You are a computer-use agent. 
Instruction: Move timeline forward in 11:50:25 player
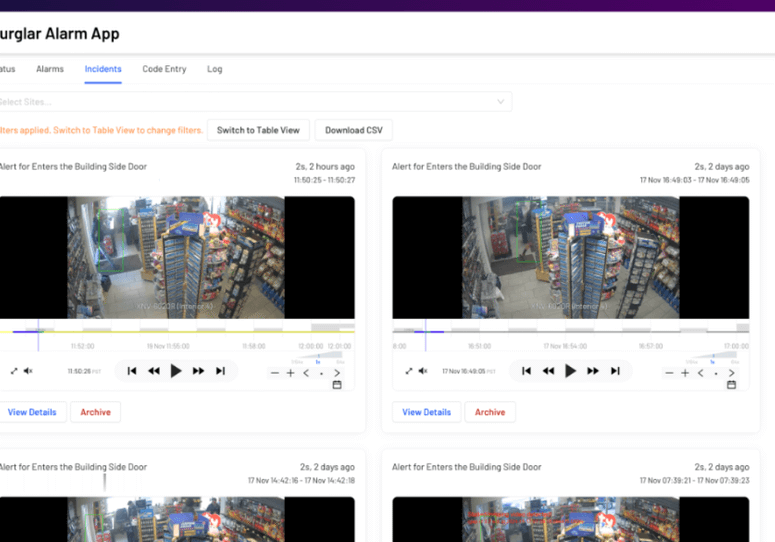click(337, 373)
